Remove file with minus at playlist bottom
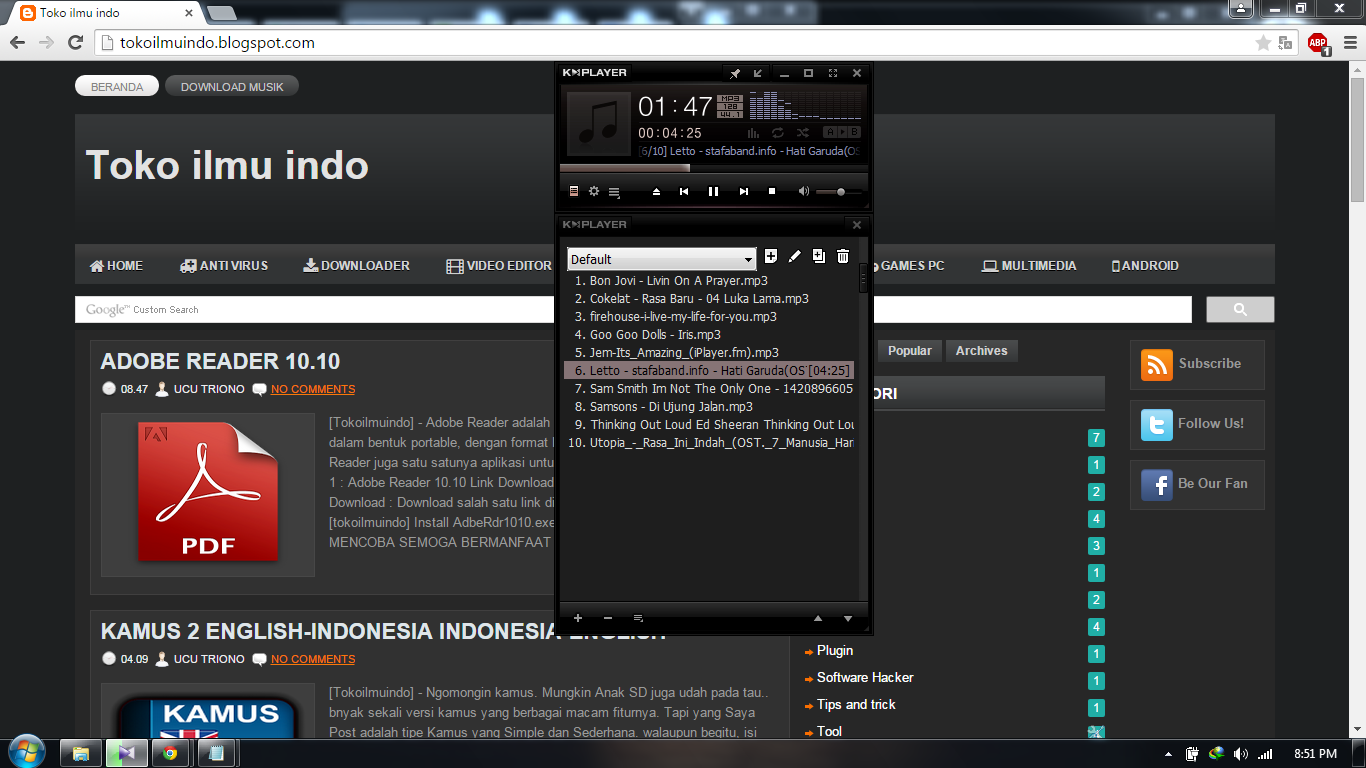 click(608, 618)
